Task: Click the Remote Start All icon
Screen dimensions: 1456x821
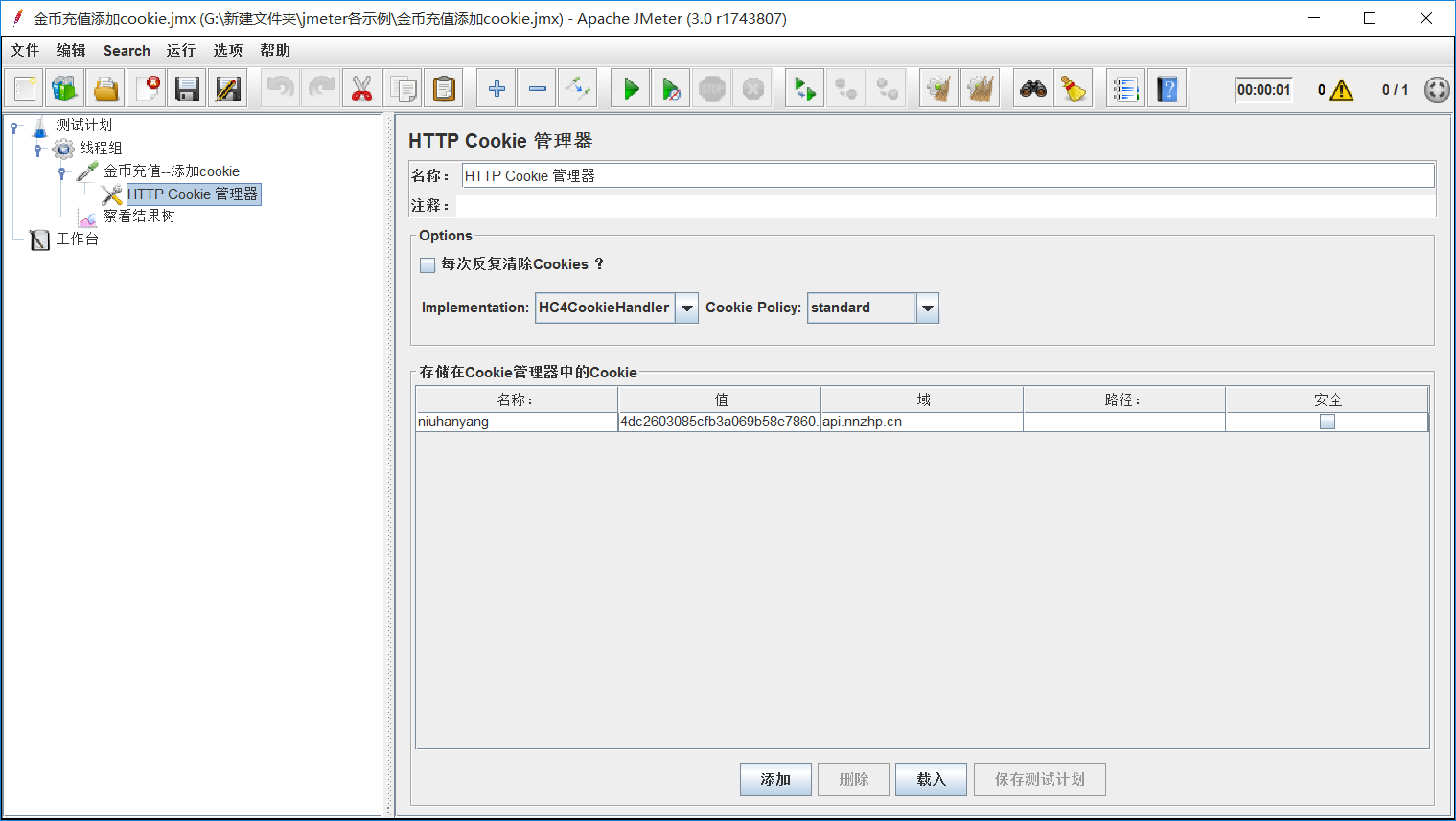Action: tap(805, 89)
